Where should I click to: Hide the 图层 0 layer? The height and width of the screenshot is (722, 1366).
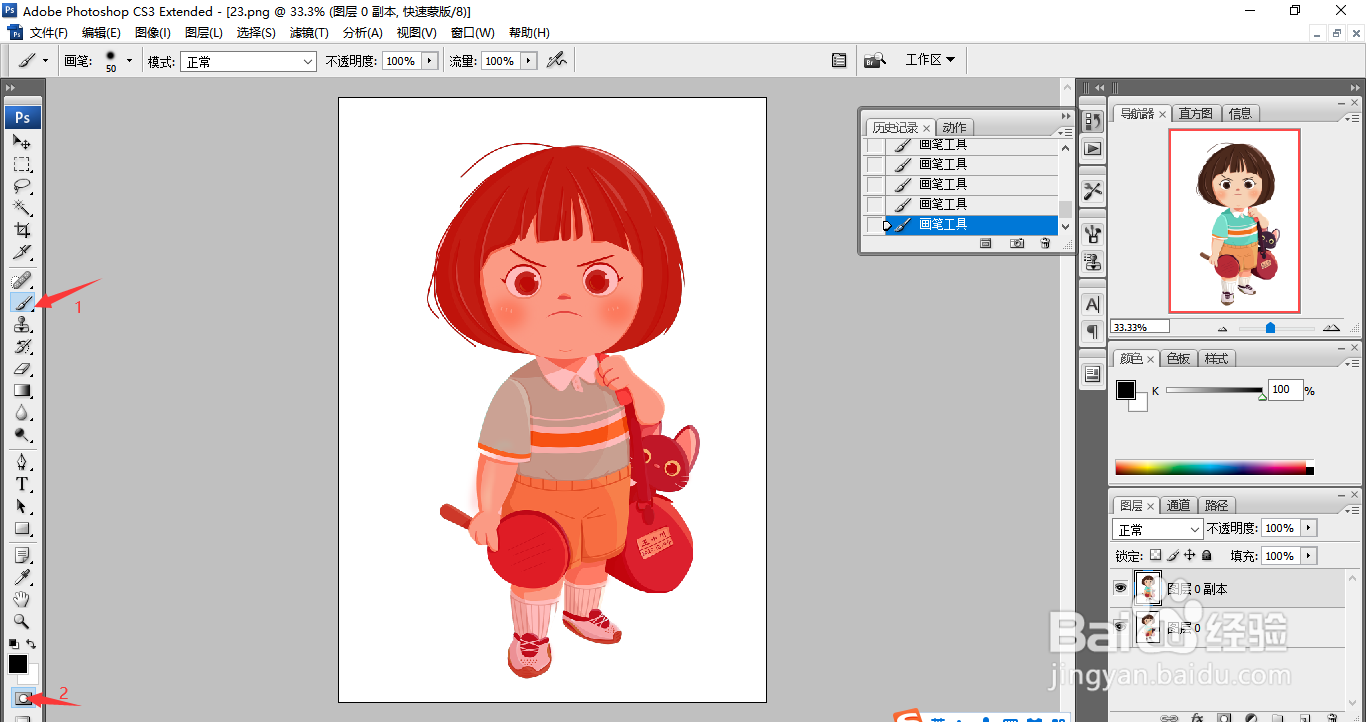pos(1121,628)
